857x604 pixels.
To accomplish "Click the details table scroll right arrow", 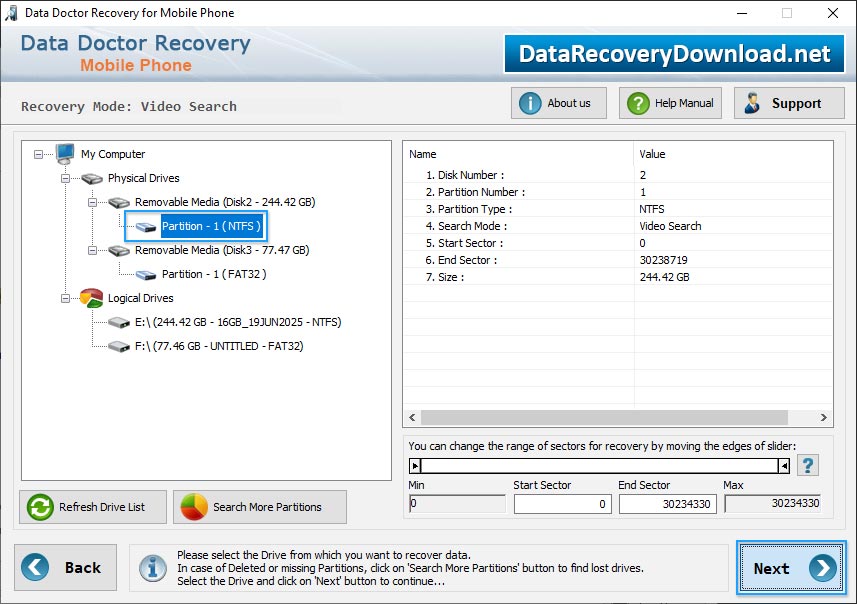I will [x=823, y=418].
